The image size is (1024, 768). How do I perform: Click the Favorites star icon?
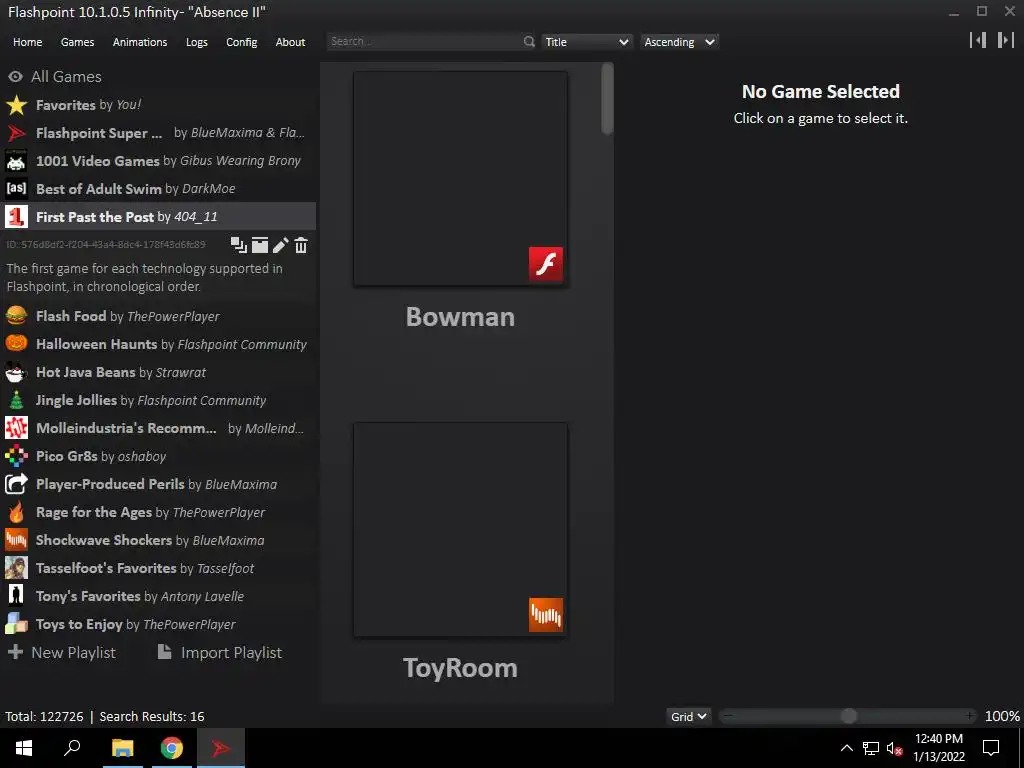coord(16,104)
